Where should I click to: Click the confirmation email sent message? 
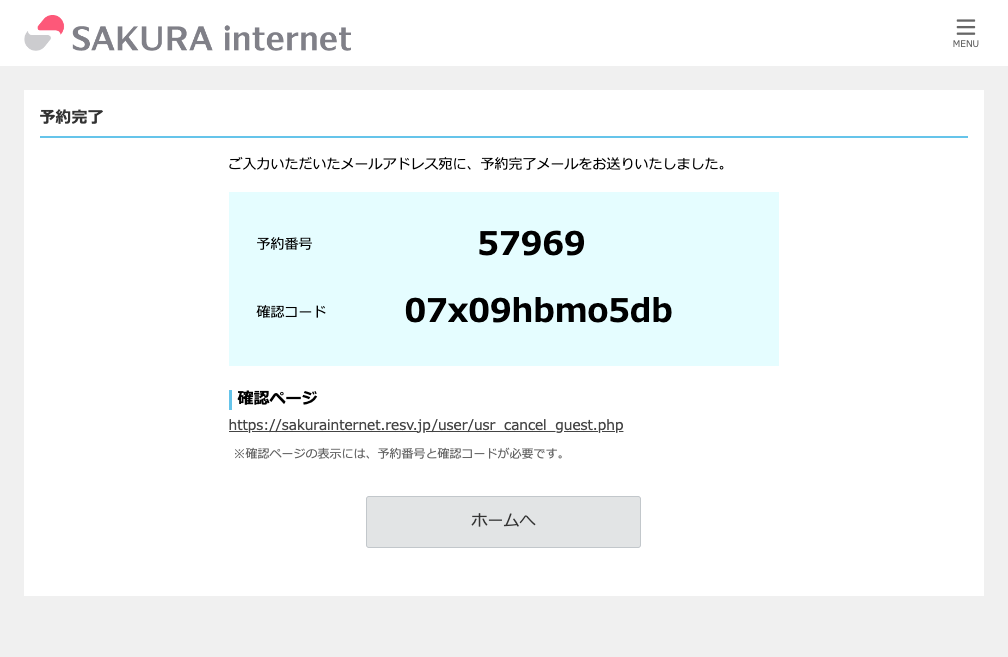coord(477,163)
